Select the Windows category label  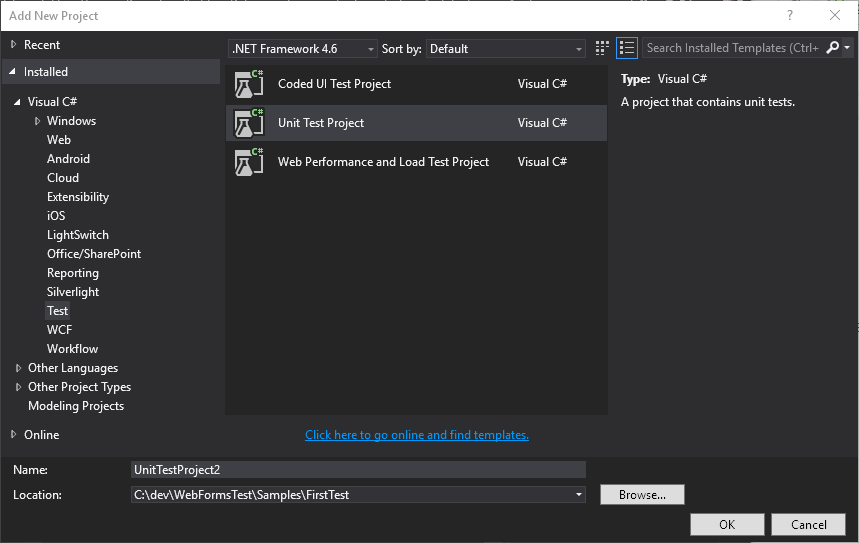click(x=71, y=121)
